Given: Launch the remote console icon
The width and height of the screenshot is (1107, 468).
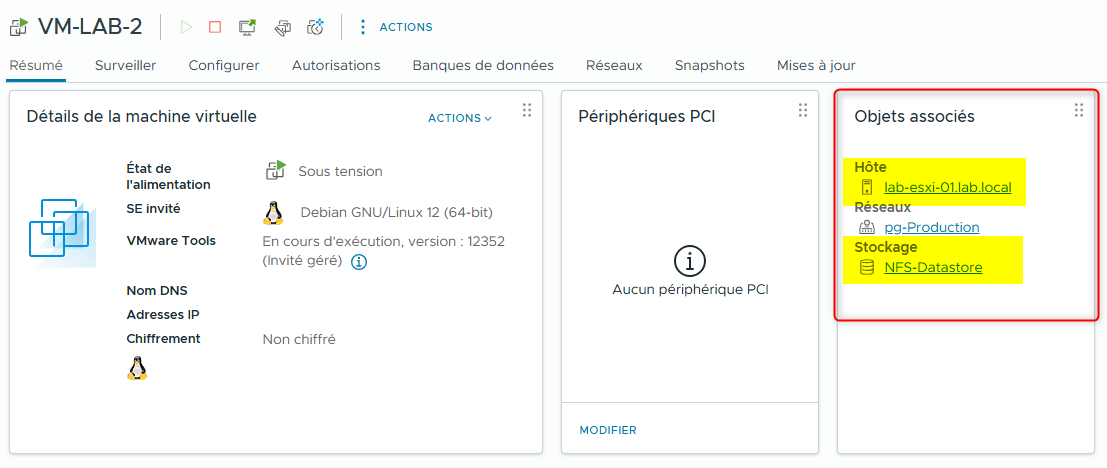Looking at the screenshot, I should [248, 28].
